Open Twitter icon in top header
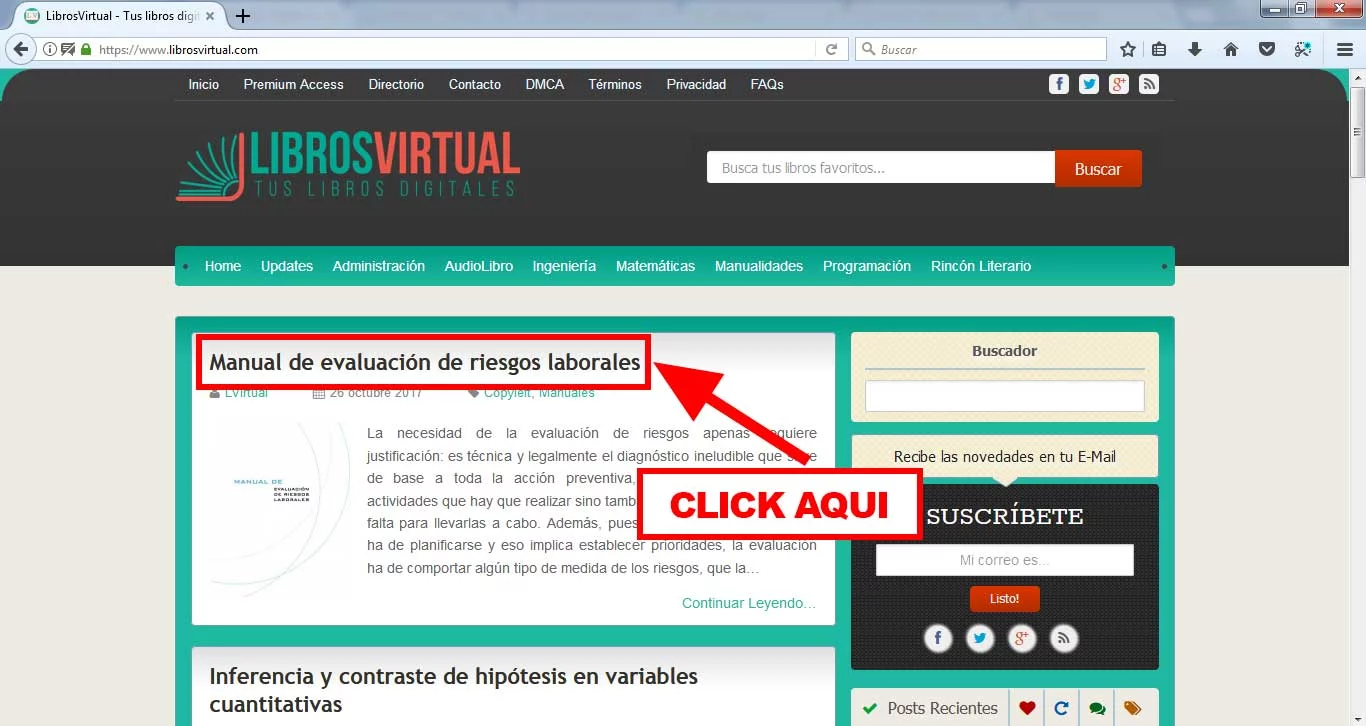Viewport: 1366px width, 726px height. click(1089, 84)
